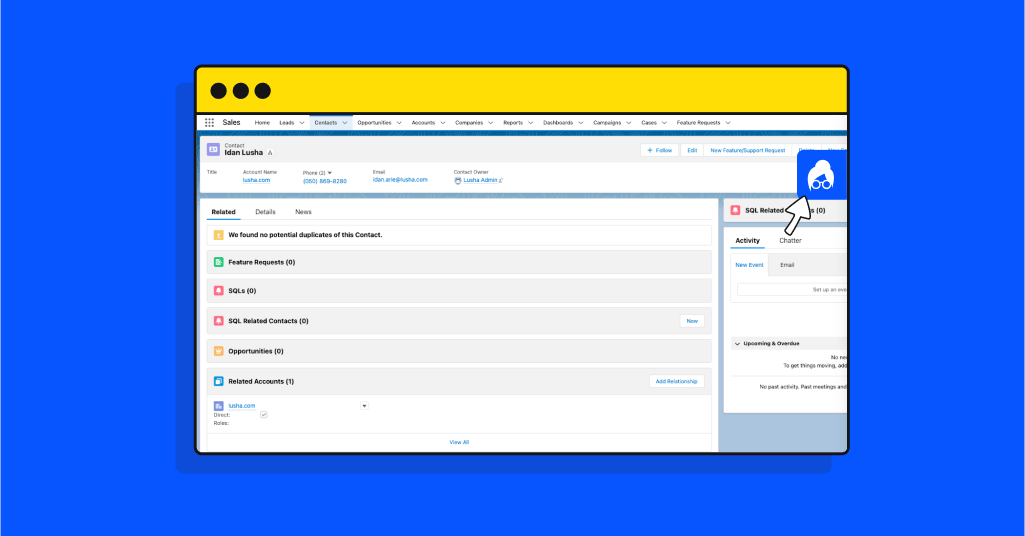
Task: Click the Add Relationship button
Action: 676,382
